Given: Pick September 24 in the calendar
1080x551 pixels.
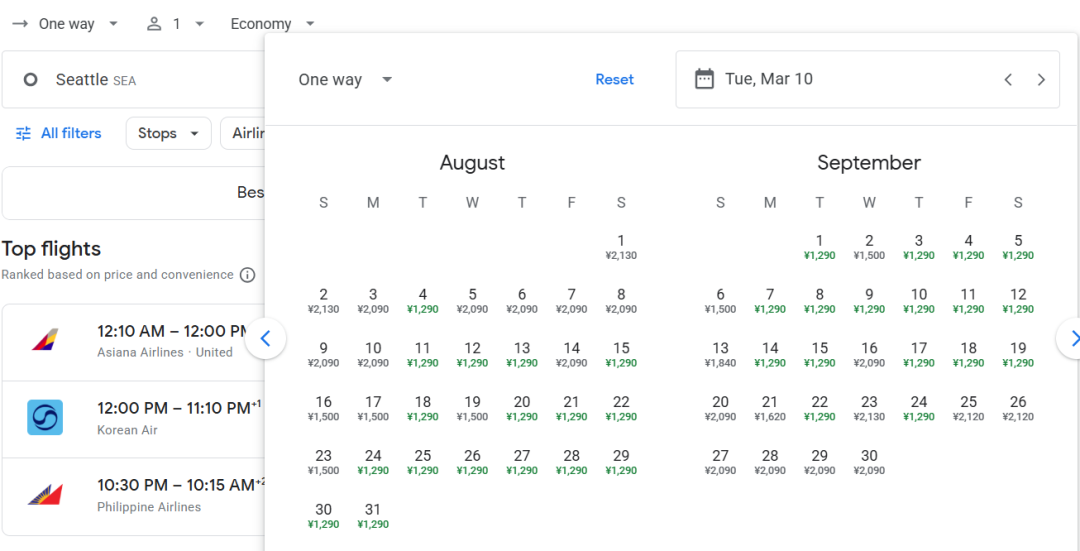Looking at the screenshot, I should [x=919, y=408].
